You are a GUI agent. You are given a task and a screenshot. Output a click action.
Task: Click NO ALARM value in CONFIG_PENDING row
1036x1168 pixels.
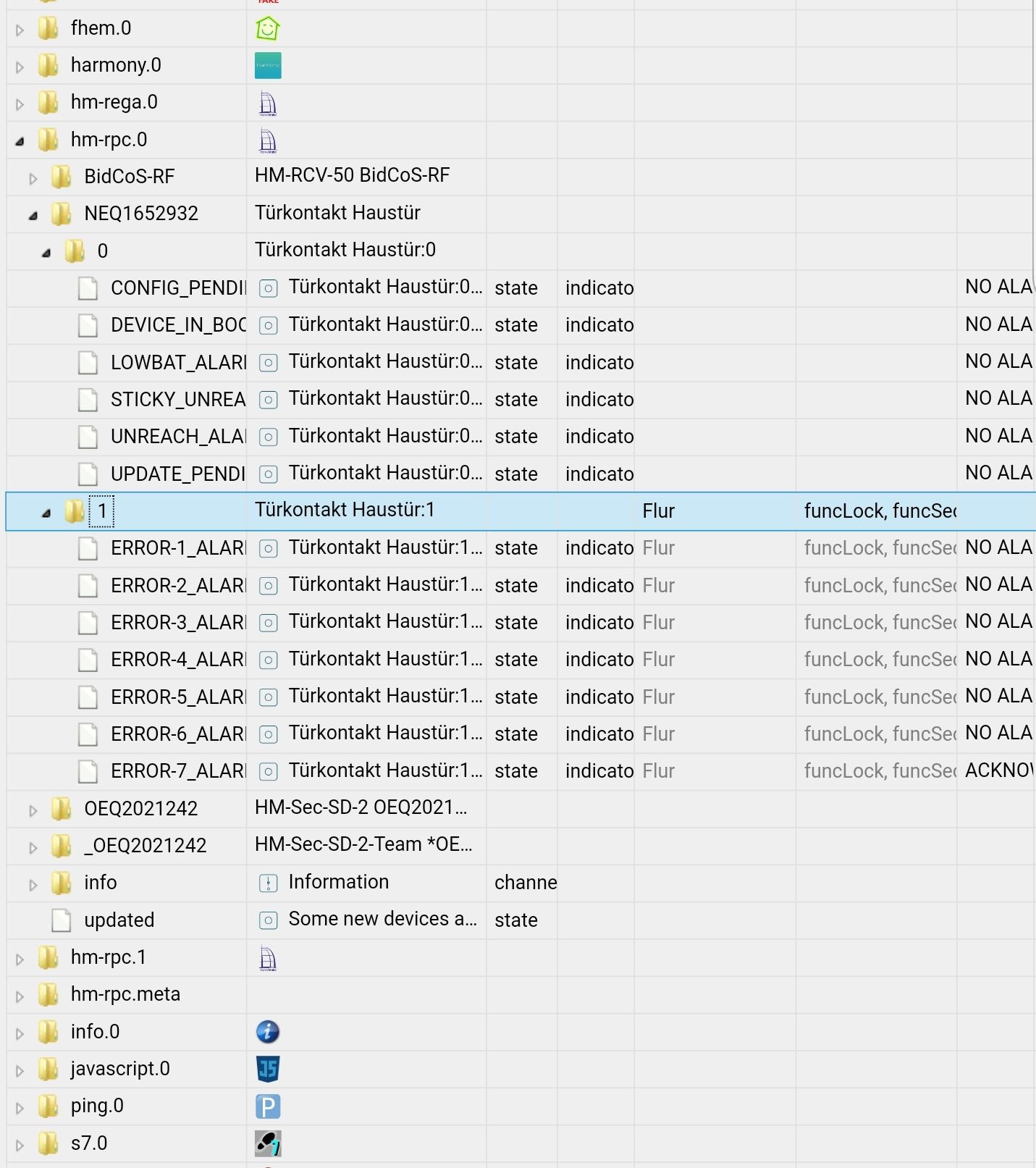point(999,287)
